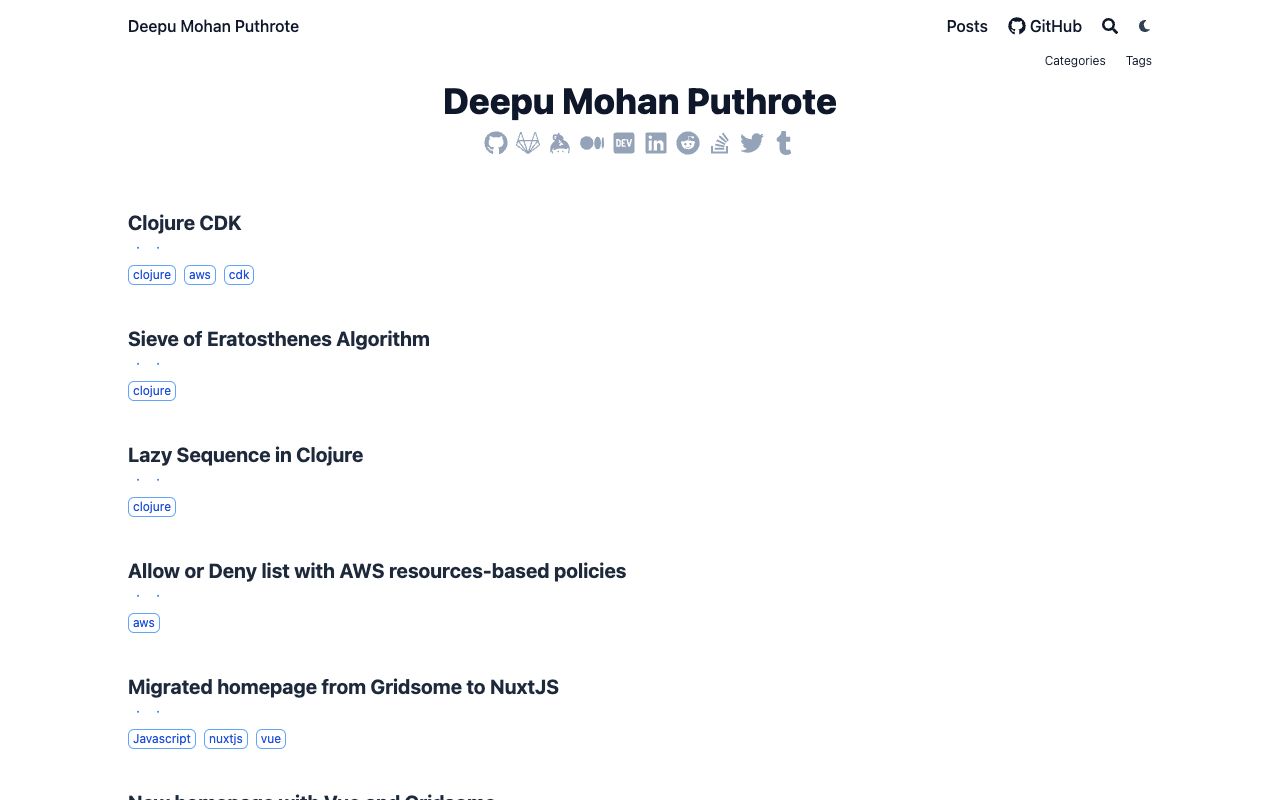Go to Posts in navigation
This screenshot has height=800, width=1280.
[967, 26]
